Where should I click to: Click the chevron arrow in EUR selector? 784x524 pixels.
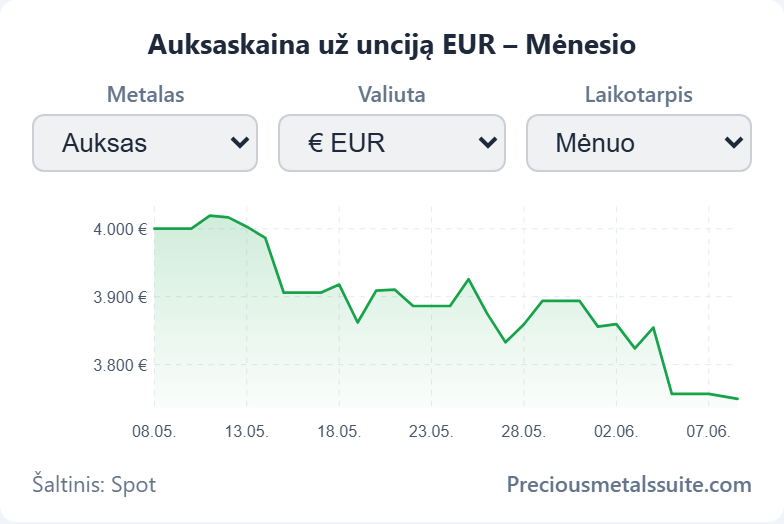coord(488,143)
